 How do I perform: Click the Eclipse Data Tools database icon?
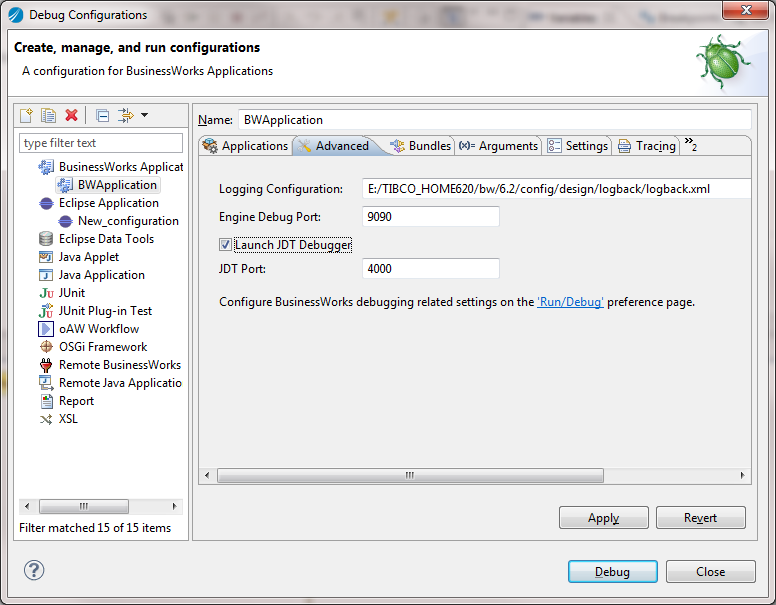(x=46, y=239)
